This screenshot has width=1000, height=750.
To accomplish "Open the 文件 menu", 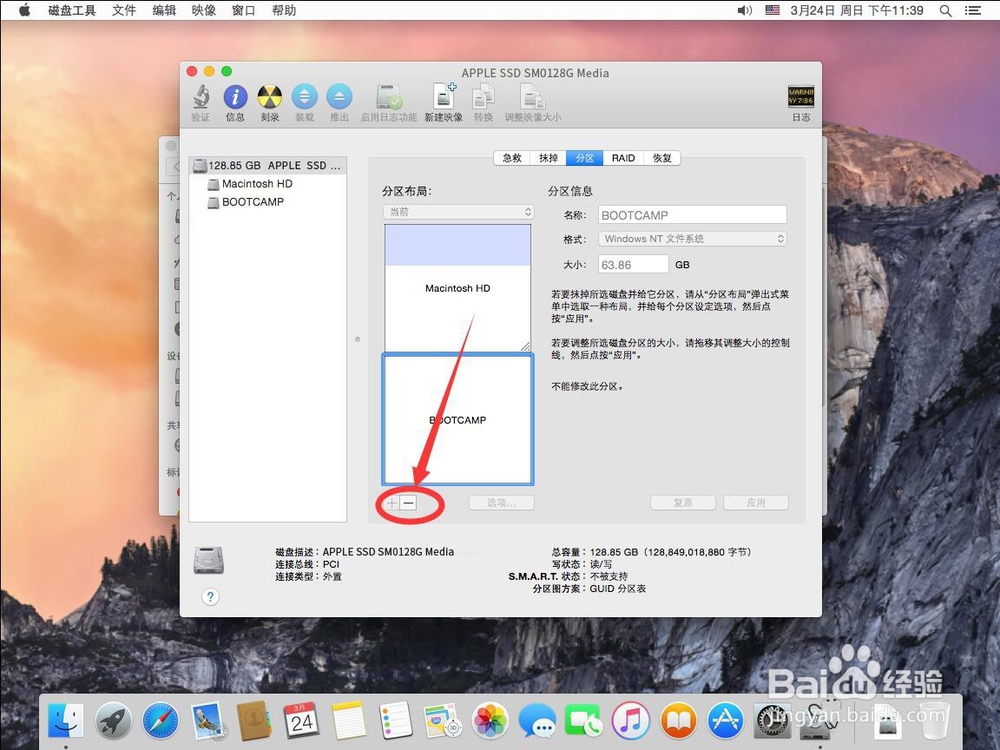I will point(124,10).
